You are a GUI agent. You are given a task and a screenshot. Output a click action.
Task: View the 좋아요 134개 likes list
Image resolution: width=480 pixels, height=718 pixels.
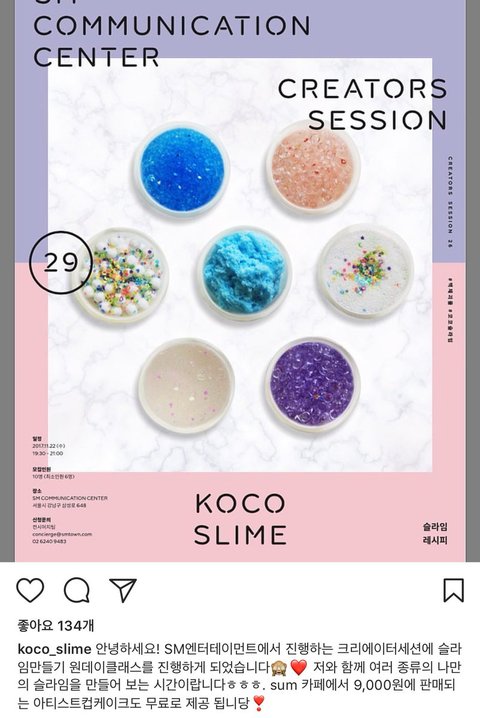tap(56, 625)
